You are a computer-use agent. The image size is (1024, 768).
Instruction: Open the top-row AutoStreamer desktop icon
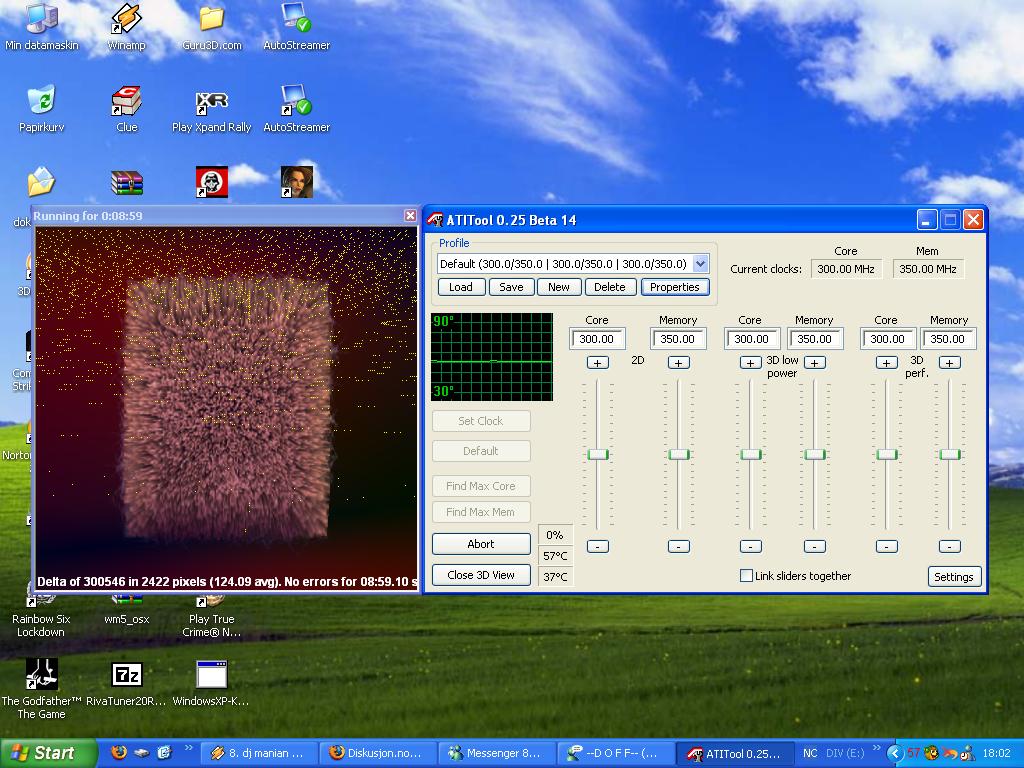296,26
